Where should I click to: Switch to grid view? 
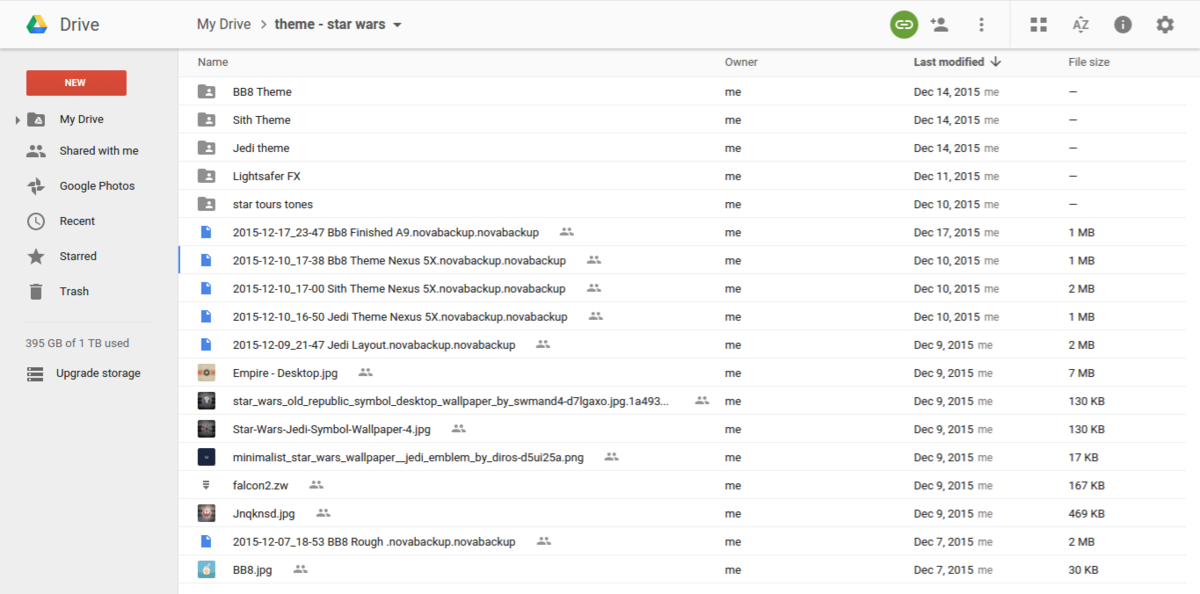(1038, 23)
